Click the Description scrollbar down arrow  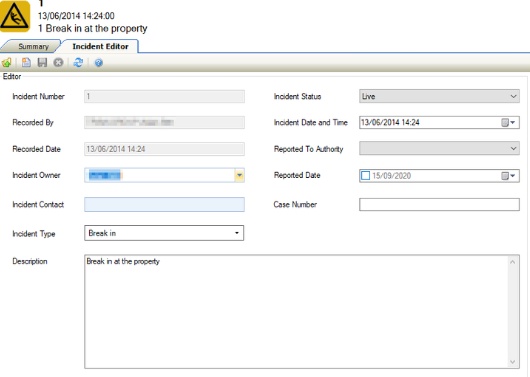tap(512, 362)
